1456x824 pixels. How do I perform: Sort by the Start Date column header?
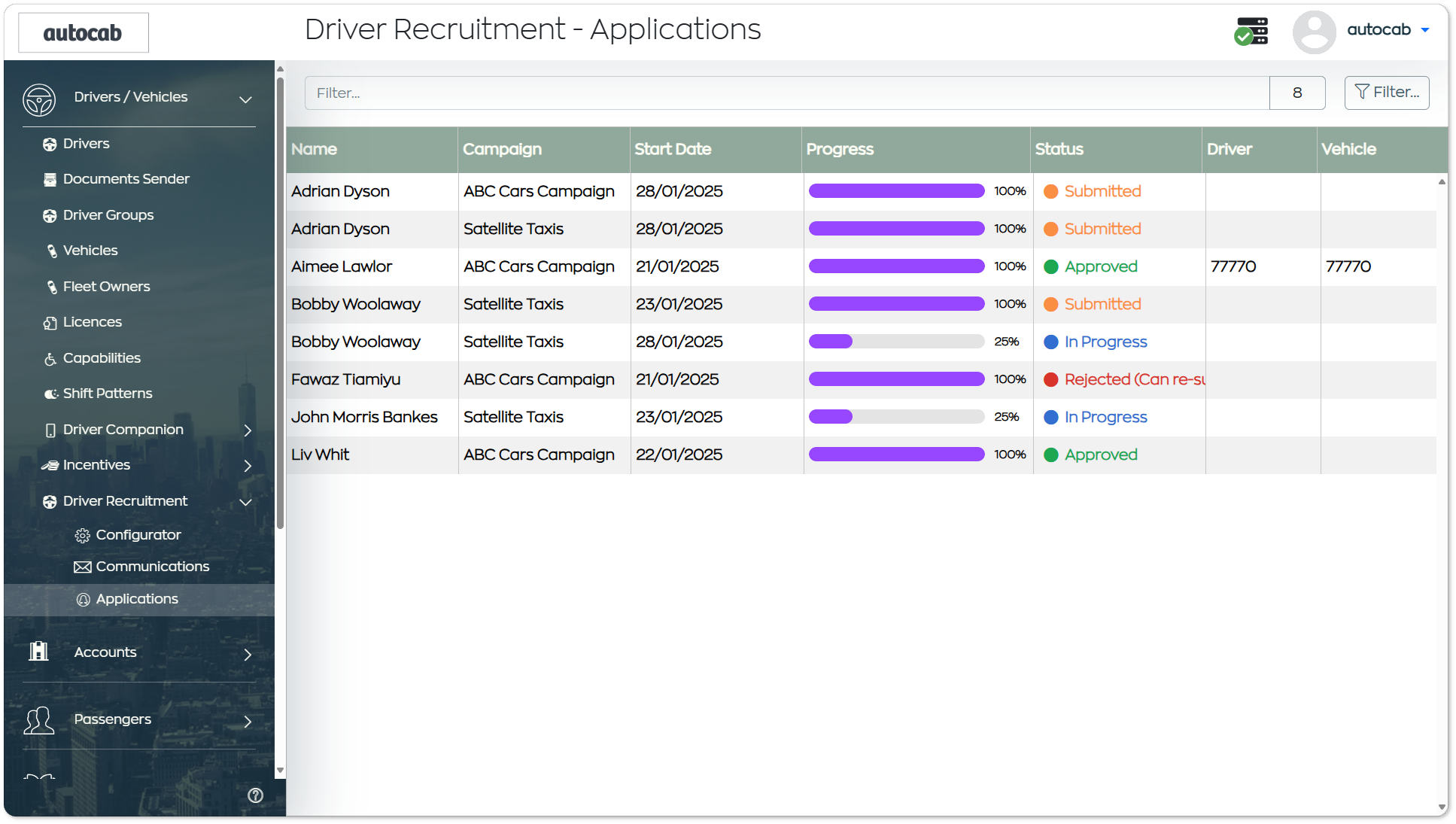(716, 149)
